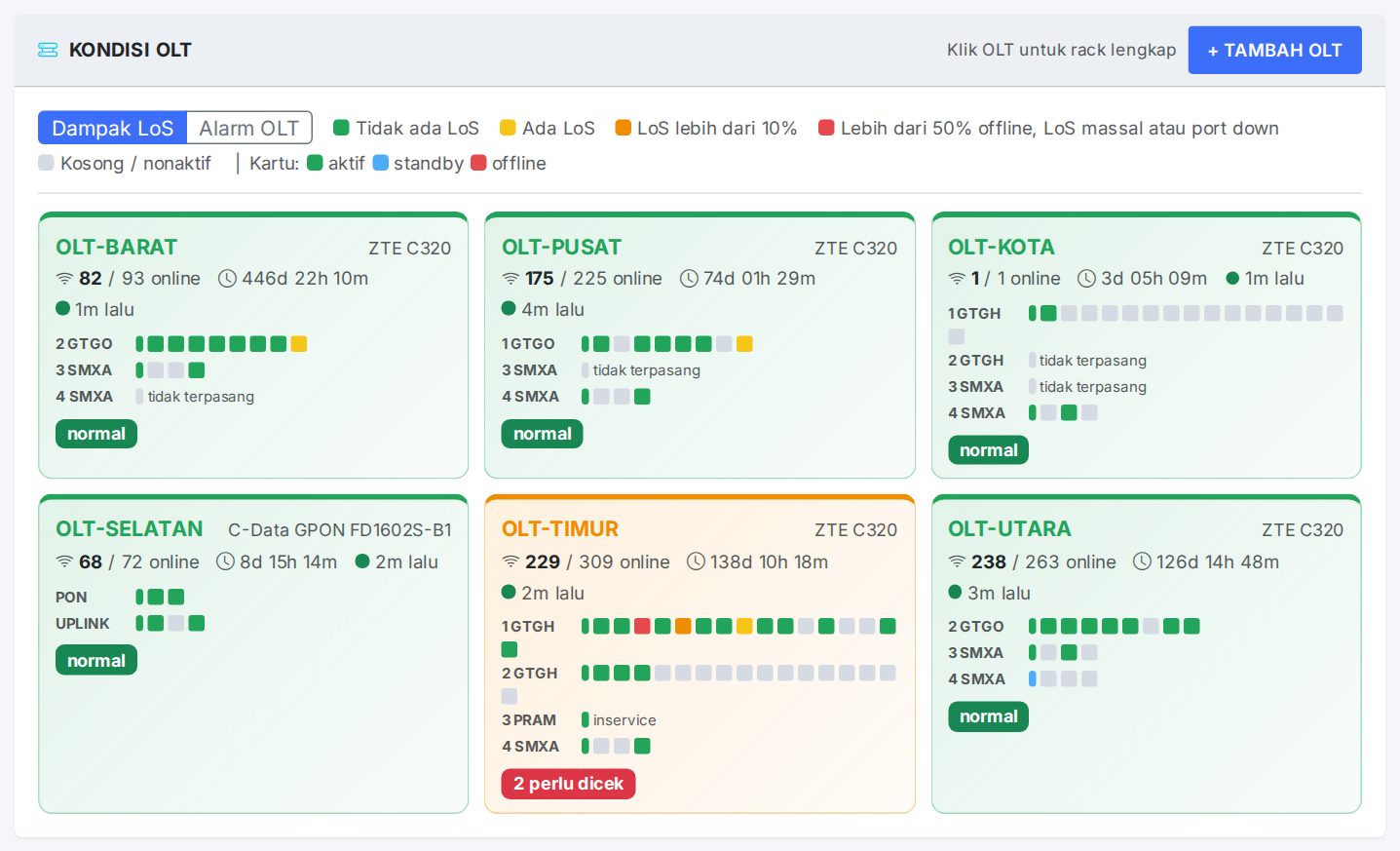Click the green status dot beside 4m lalu
The image size is (1400, 851).
pyautogui.click(x=509, y=308)
